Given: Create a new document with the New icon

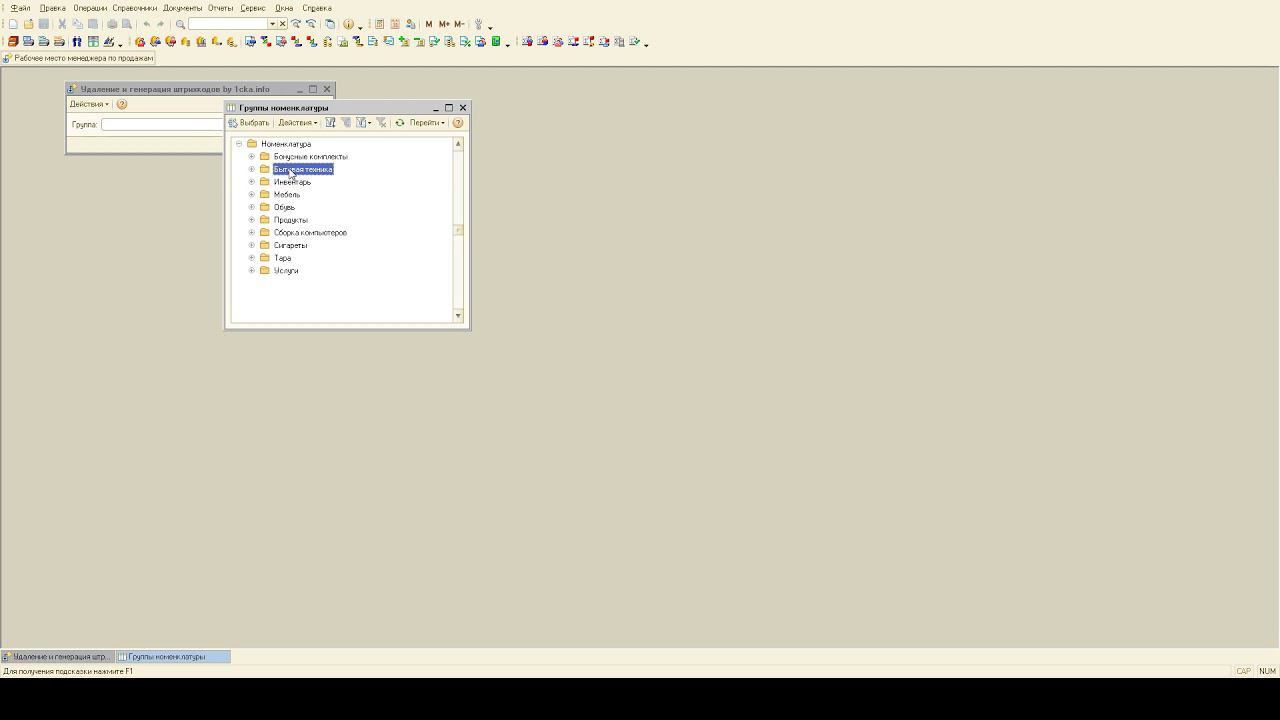Looking at the screenshot, I should 13,24.
